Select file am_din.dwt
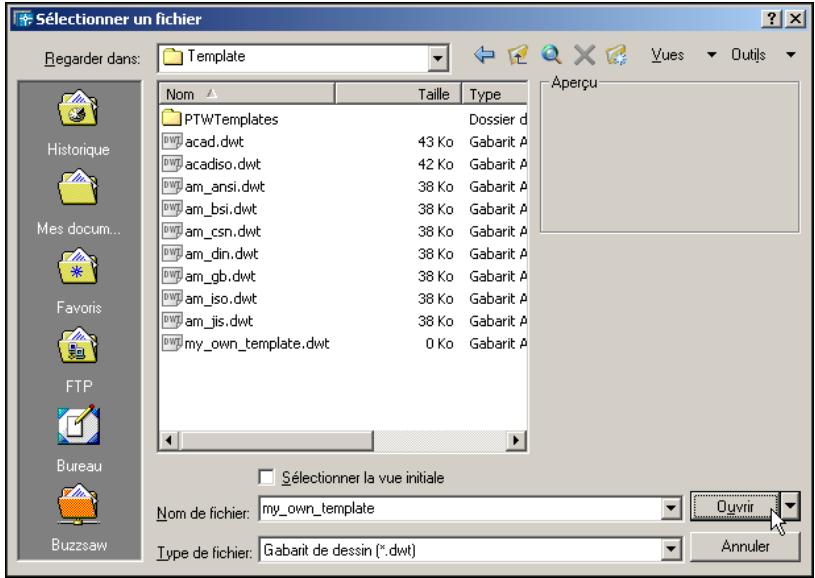Image resolution: width=815 pixels, height=578 pixels. (221, 253)
